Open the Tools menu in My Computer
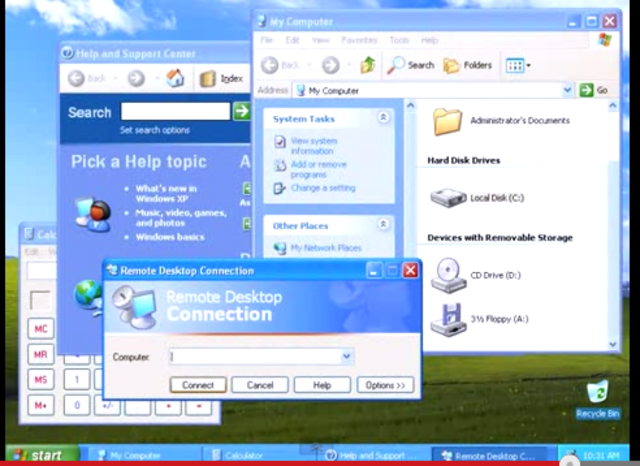Image resolution: width=640 pixels, height=466 pixels. click(x=399, y=40)
